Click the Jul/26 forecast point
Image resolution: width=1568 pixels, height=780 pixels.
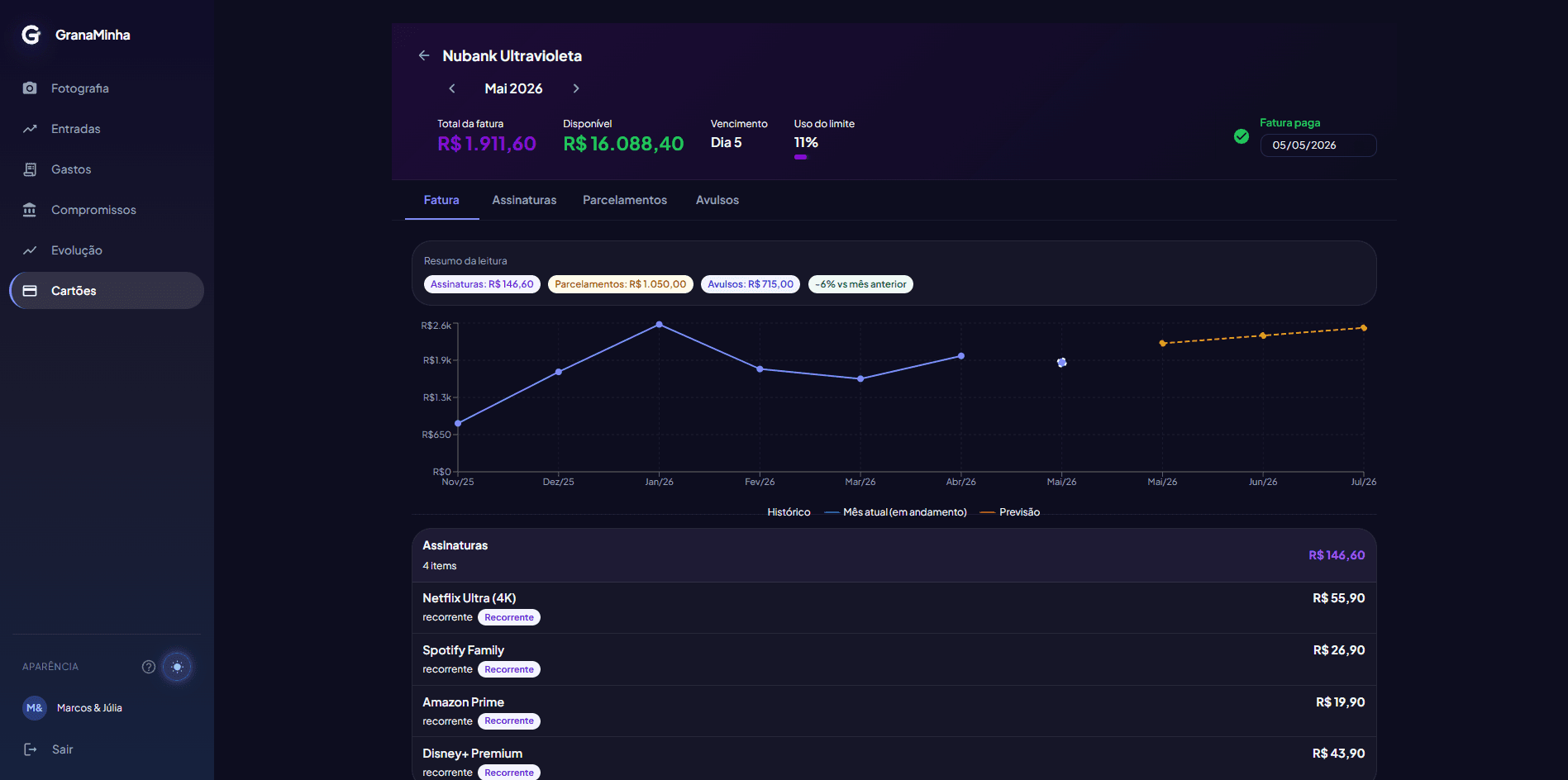coord(1364,328)
